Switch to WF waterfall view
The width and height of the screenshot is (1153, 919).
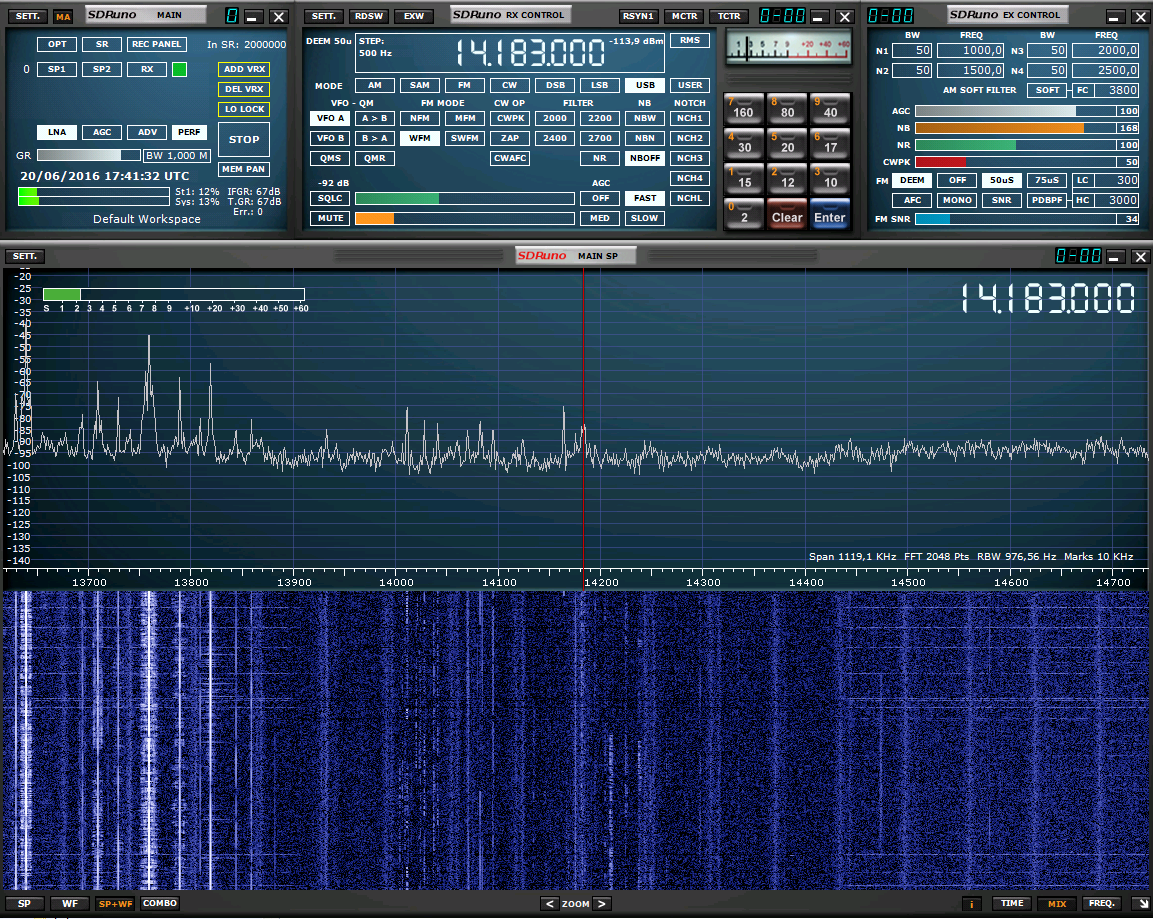70,904
